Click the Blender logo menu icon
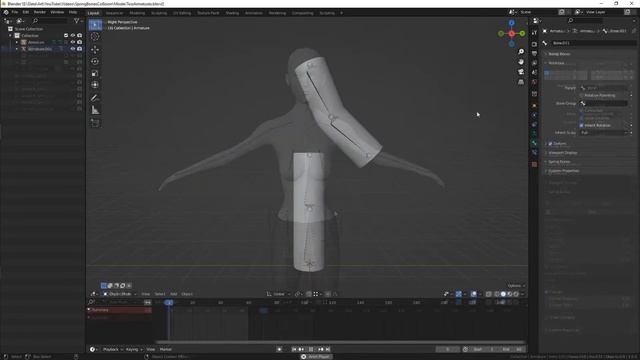This screenshot has width=640, height=360. [6, 12]
